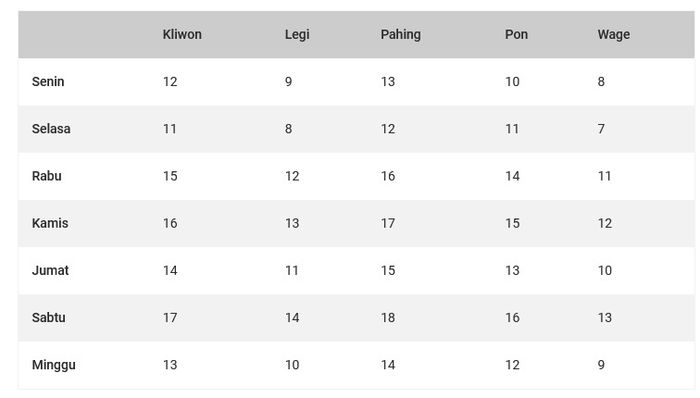
Task: Click the Legi column header
Action: point(297,35)
